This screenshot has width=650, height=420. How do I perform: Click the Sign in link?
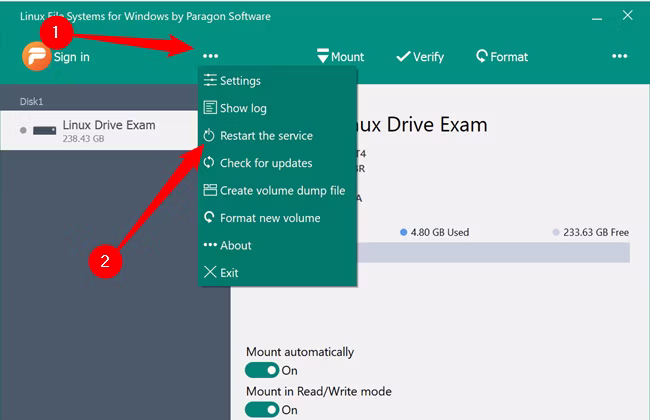pos(71,57)
